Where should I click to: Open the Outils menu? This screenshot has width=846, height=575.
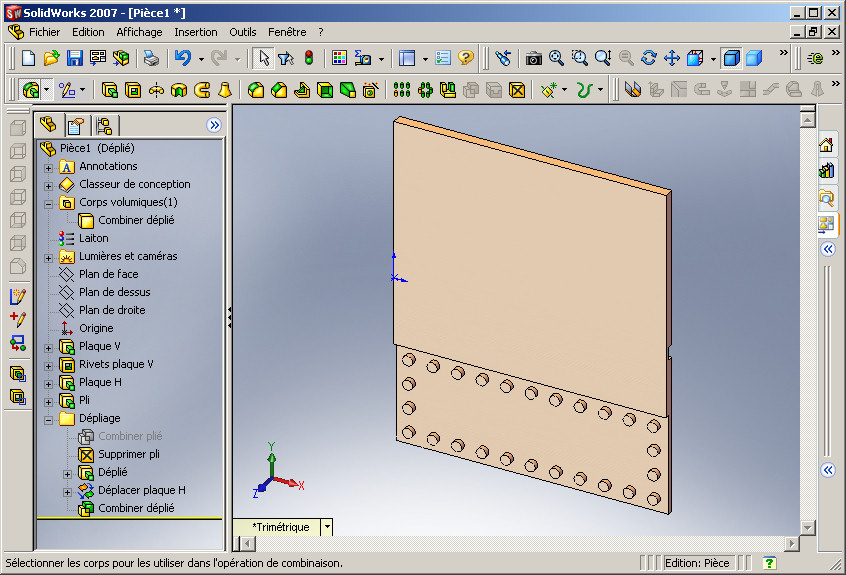243,32
